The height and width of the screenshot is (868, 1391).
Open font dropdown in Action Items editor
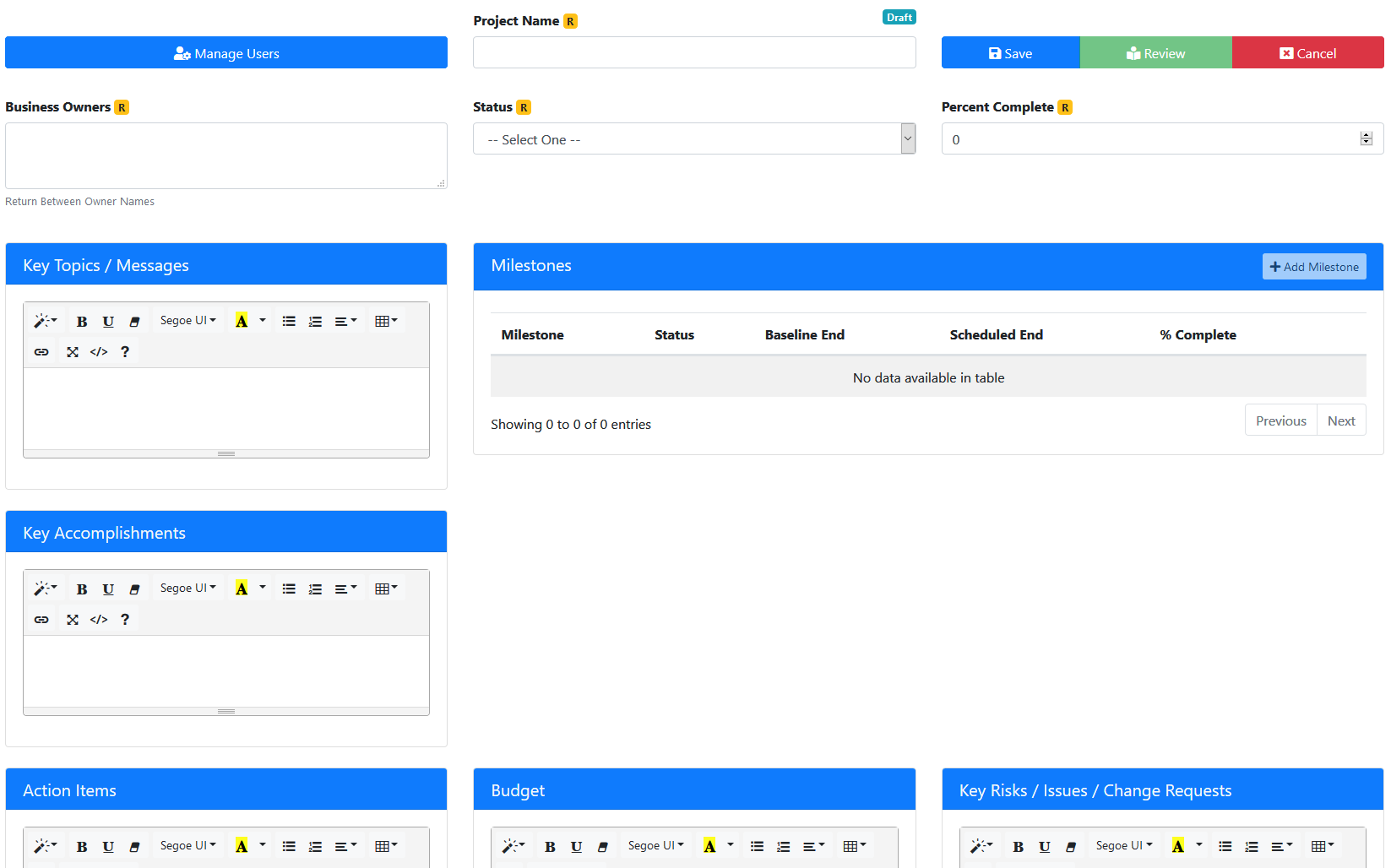pyautogui.click(x=188, y=846)
